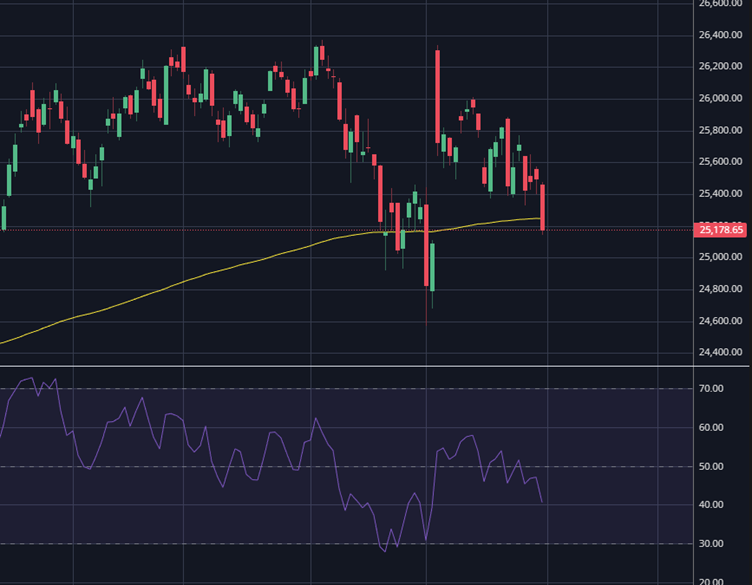Click the 26,000.00 price axis label
The image size is (752, 585).
coord(720,98)
